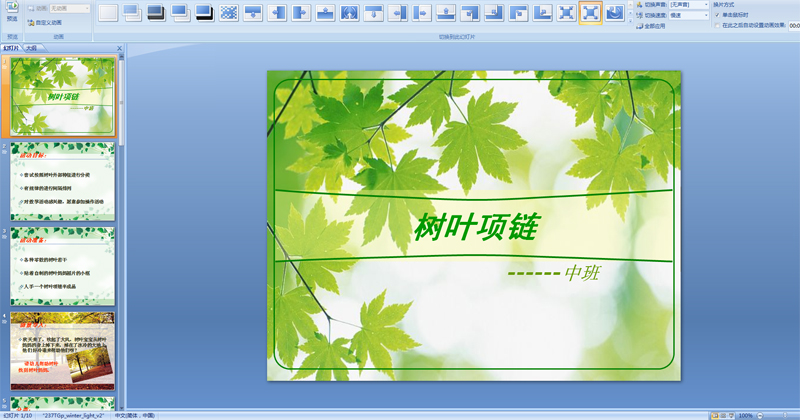Switch to Slide Sorter view in status bar
800x420 pixels.
tap(723, 416)
